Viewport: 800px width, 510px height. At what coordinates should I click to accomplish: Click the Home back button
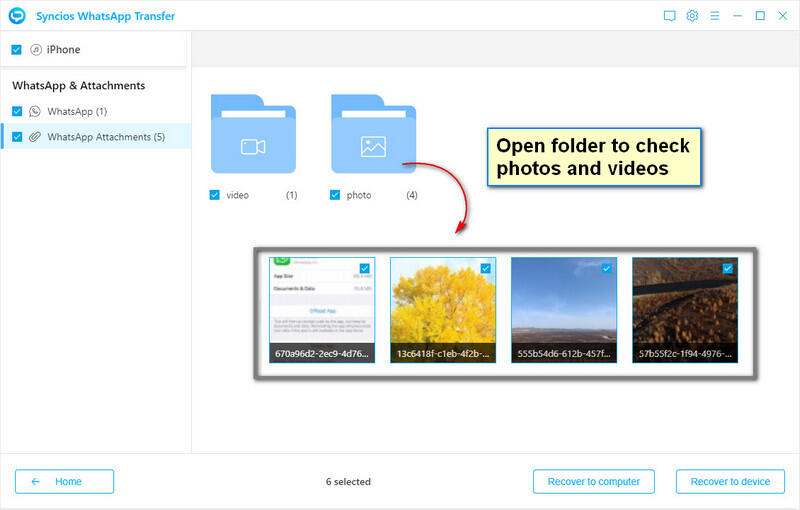pyautogui.click(x=64, y=481)
